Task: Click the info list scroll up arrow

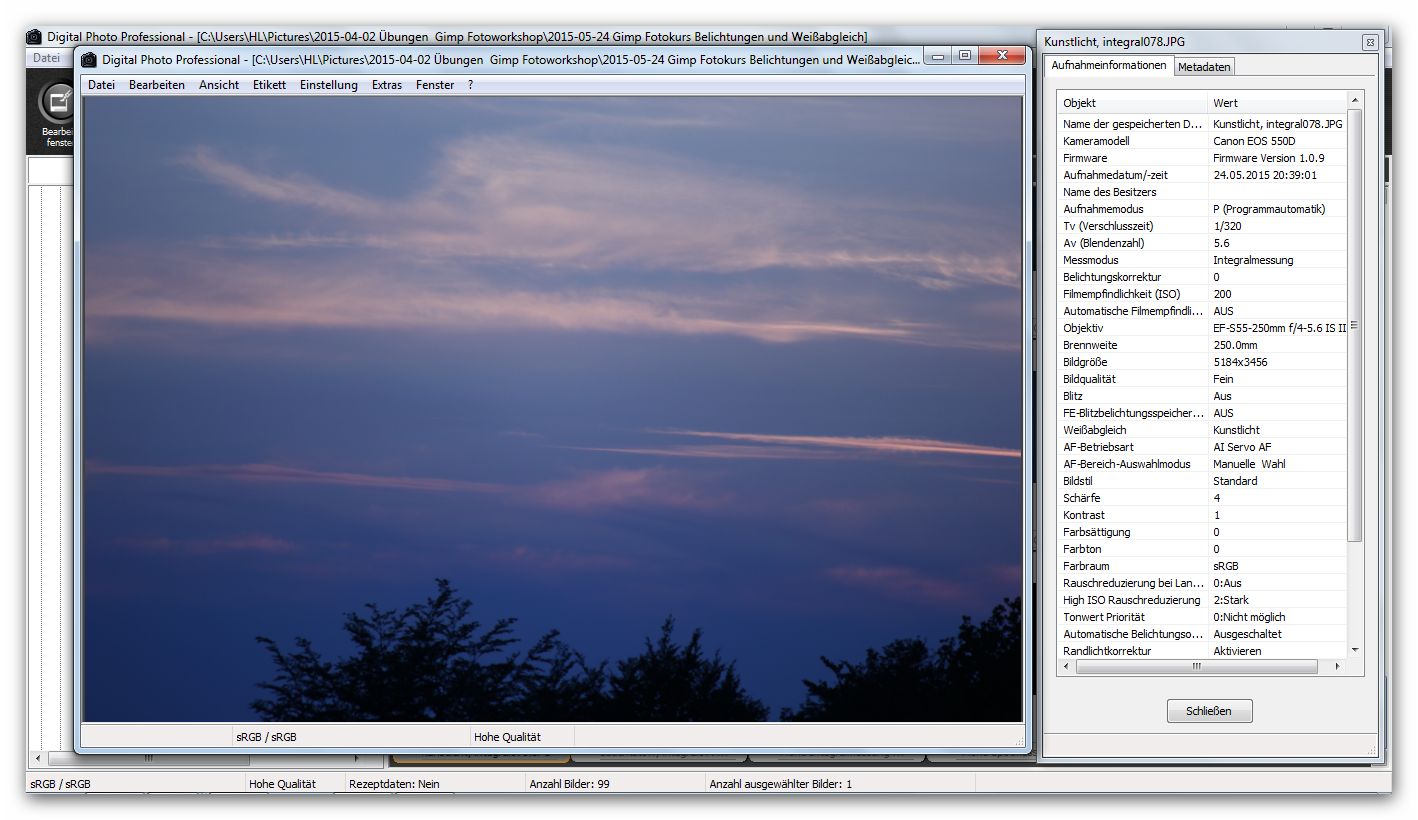Action: pyautogui.click(x=1355, y=101)
